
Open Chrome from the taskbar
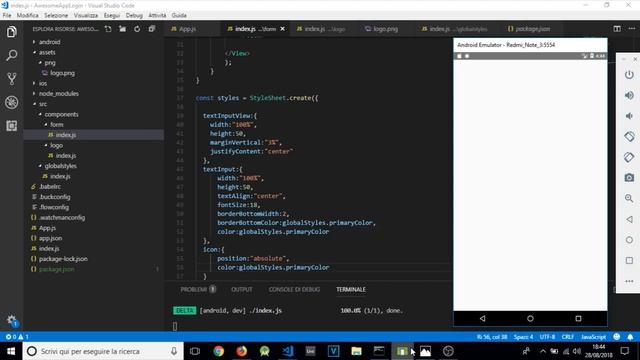tap(219, 351)
